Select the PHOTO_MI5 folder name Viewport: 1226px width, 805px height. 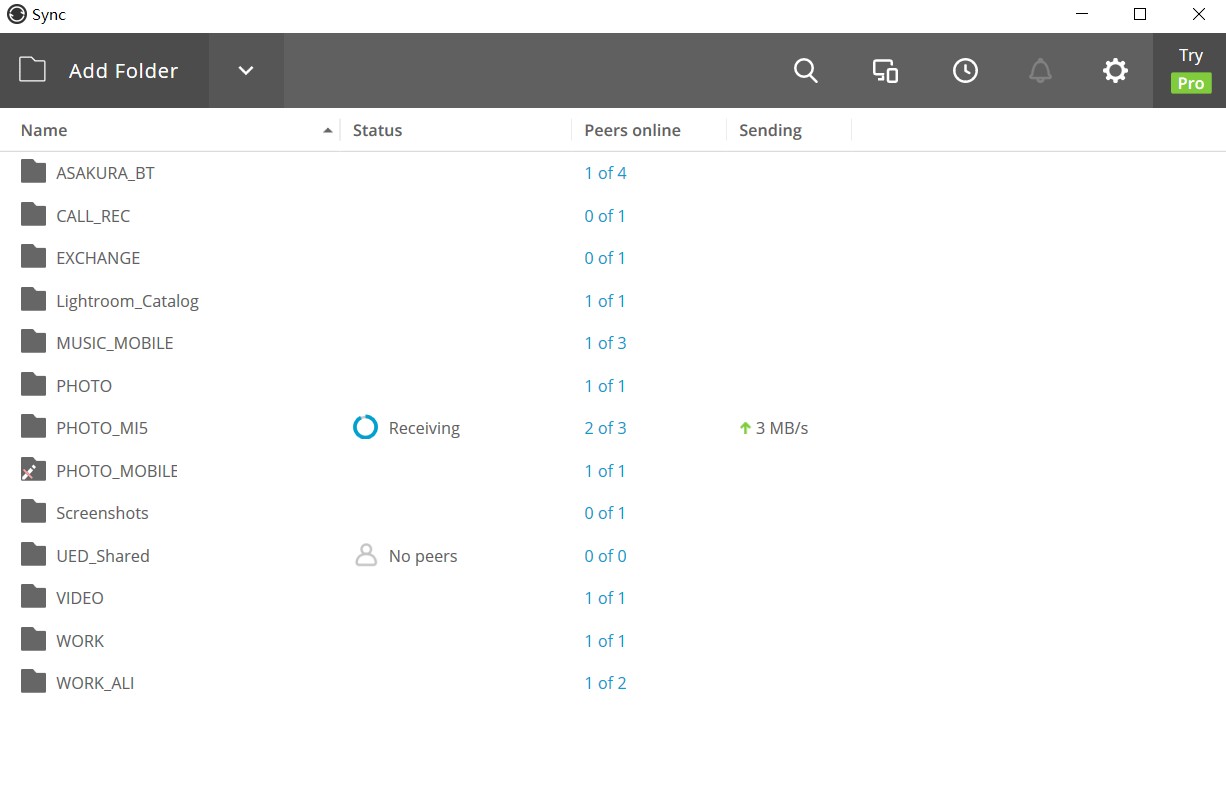102,428
